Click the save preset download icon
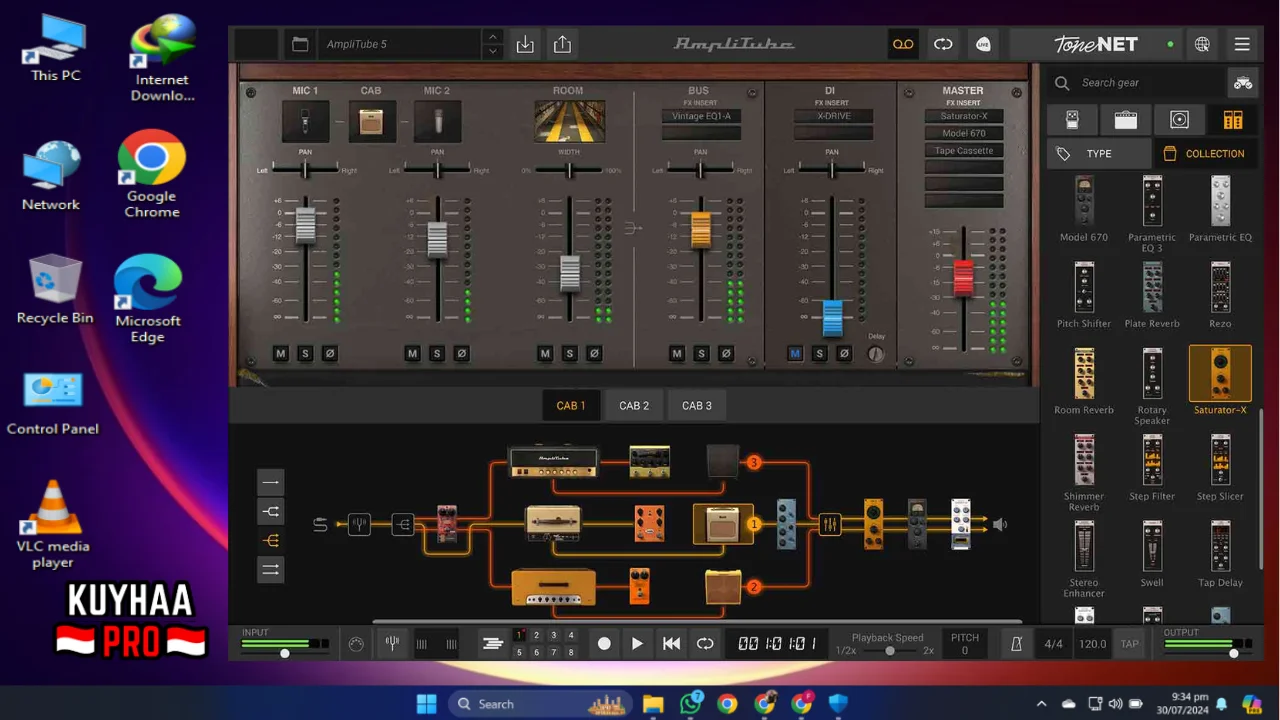 pos(525,44)
